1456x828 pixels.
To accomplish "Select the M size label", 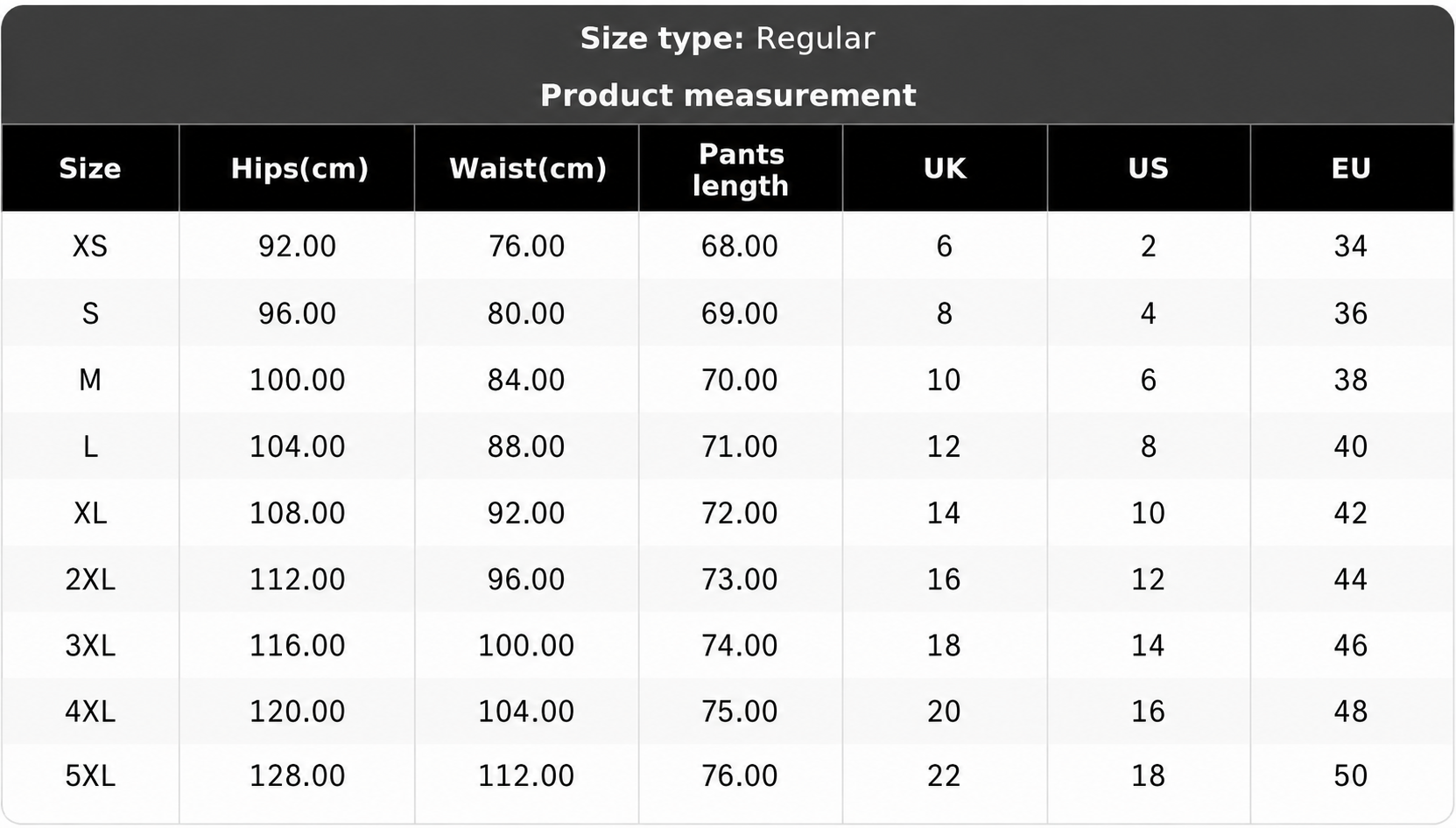I will (90, 380).
